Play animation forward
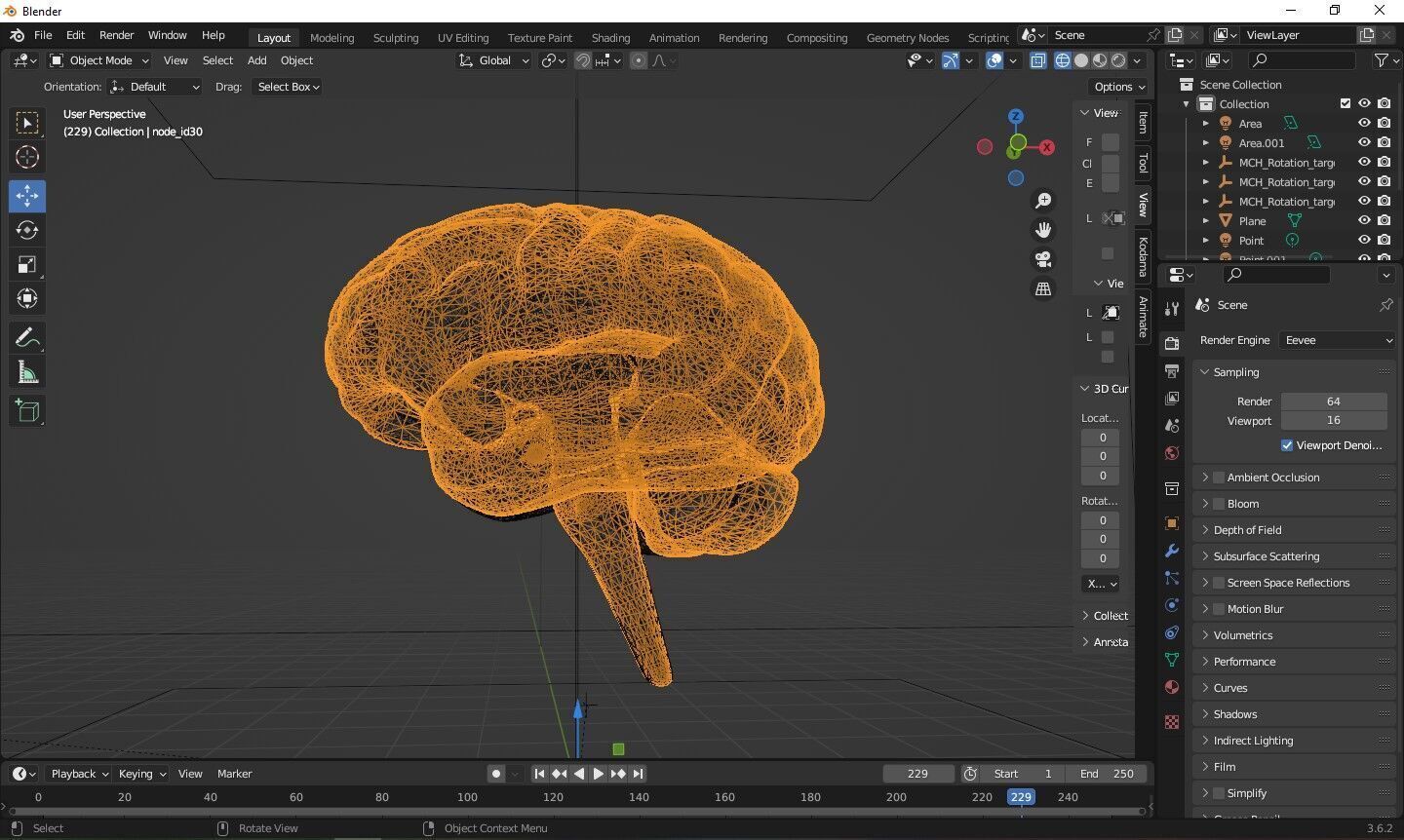Viewport: 1404px width, 840px height. pyautogui.click(x=599, y=774)
